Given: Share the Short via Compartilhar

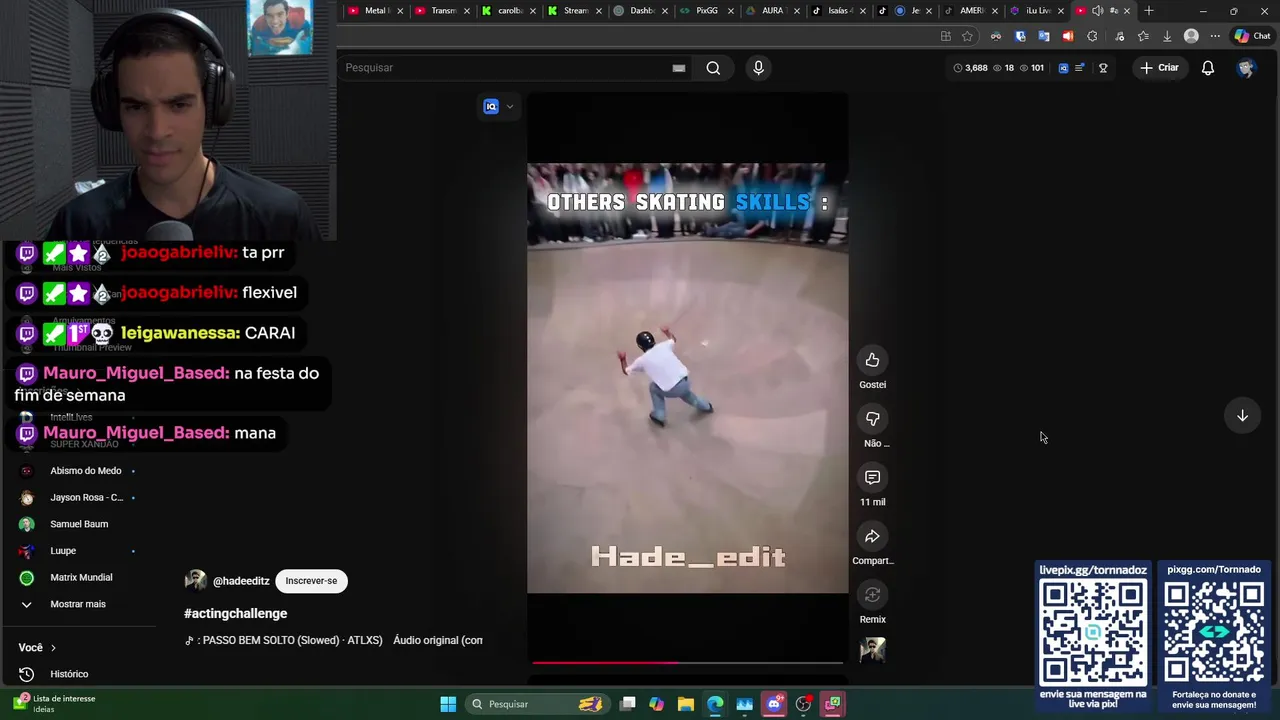Looking at the screenshot, I should pyautogui.click(x=872, y=537).
